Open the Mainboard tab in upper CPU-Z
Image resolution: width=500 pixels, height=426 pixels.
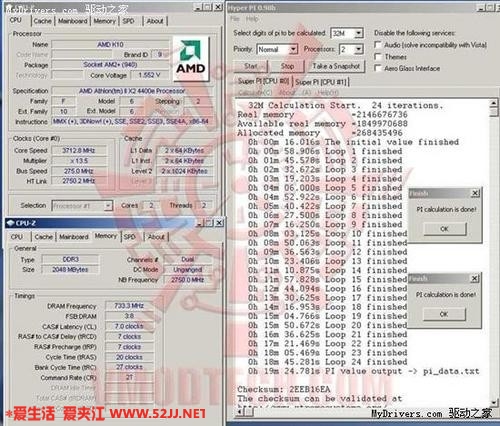(73, 21)
